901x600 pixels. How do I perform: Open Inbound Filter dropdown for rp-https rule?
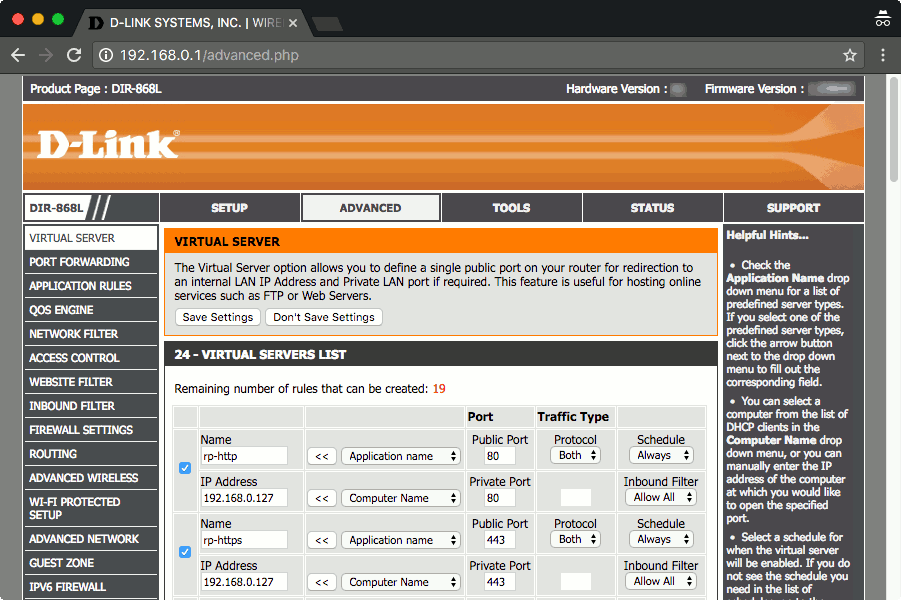click(x=661, y=581)
